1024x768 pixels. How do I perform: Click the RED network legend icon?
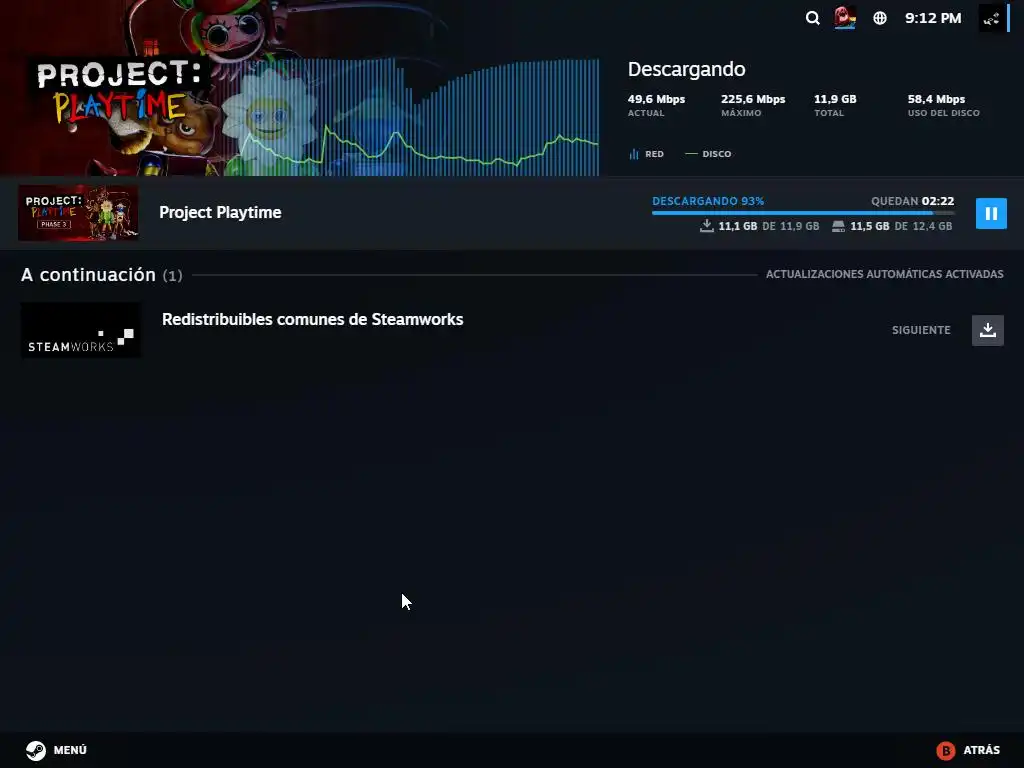[x=633, y=154]
